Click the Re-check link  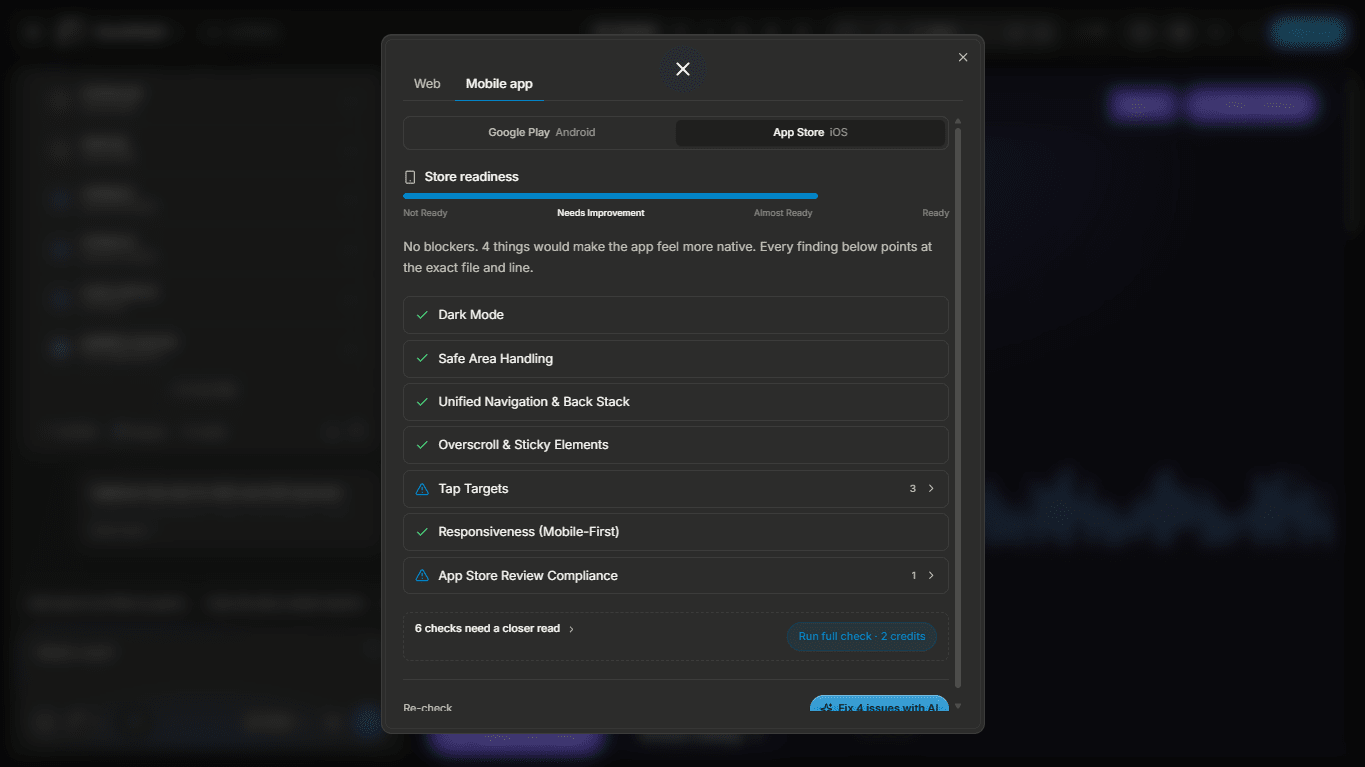pyautogui.click(x=428, y=708)
